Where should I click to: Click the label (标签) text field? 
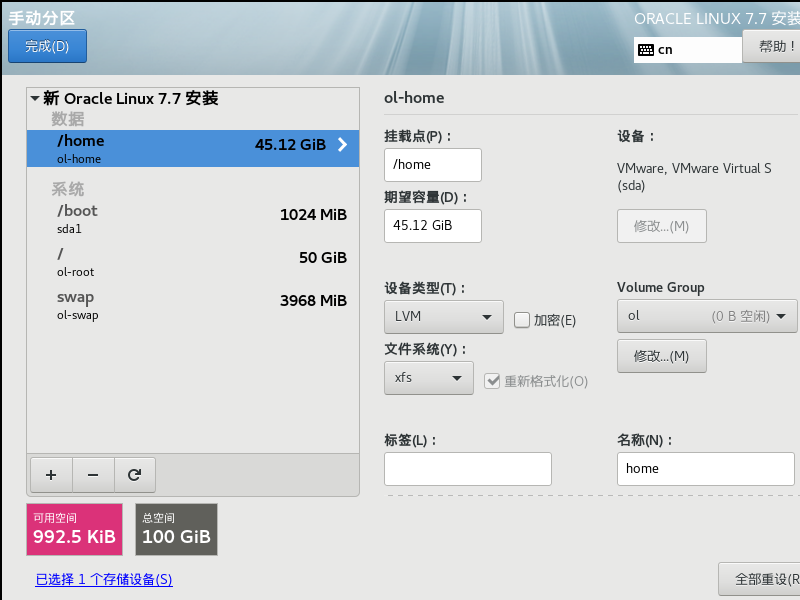click(467, 468)
